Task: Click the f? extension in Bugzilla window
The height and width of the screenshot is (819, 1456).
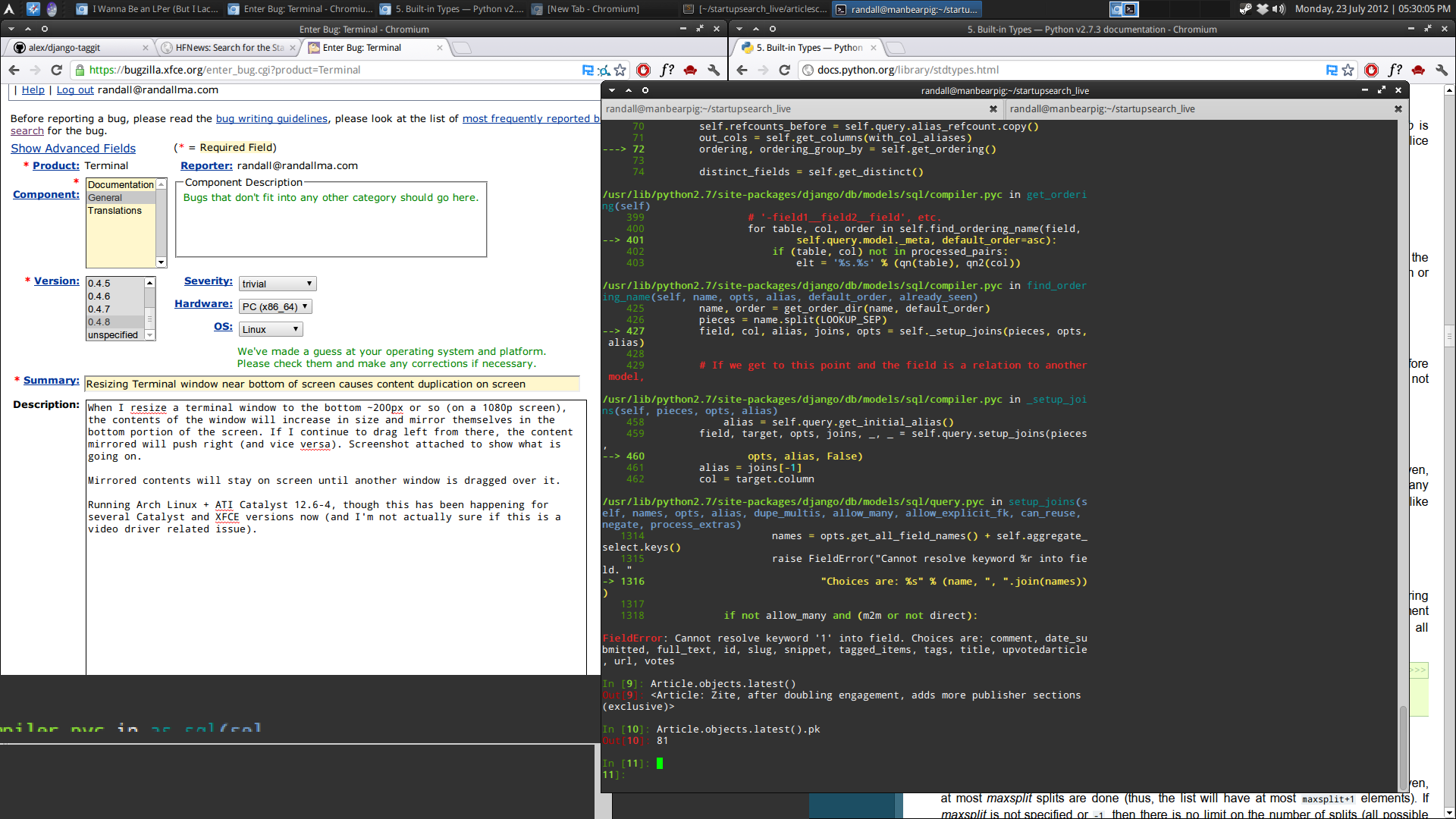Action: [667, 70]
